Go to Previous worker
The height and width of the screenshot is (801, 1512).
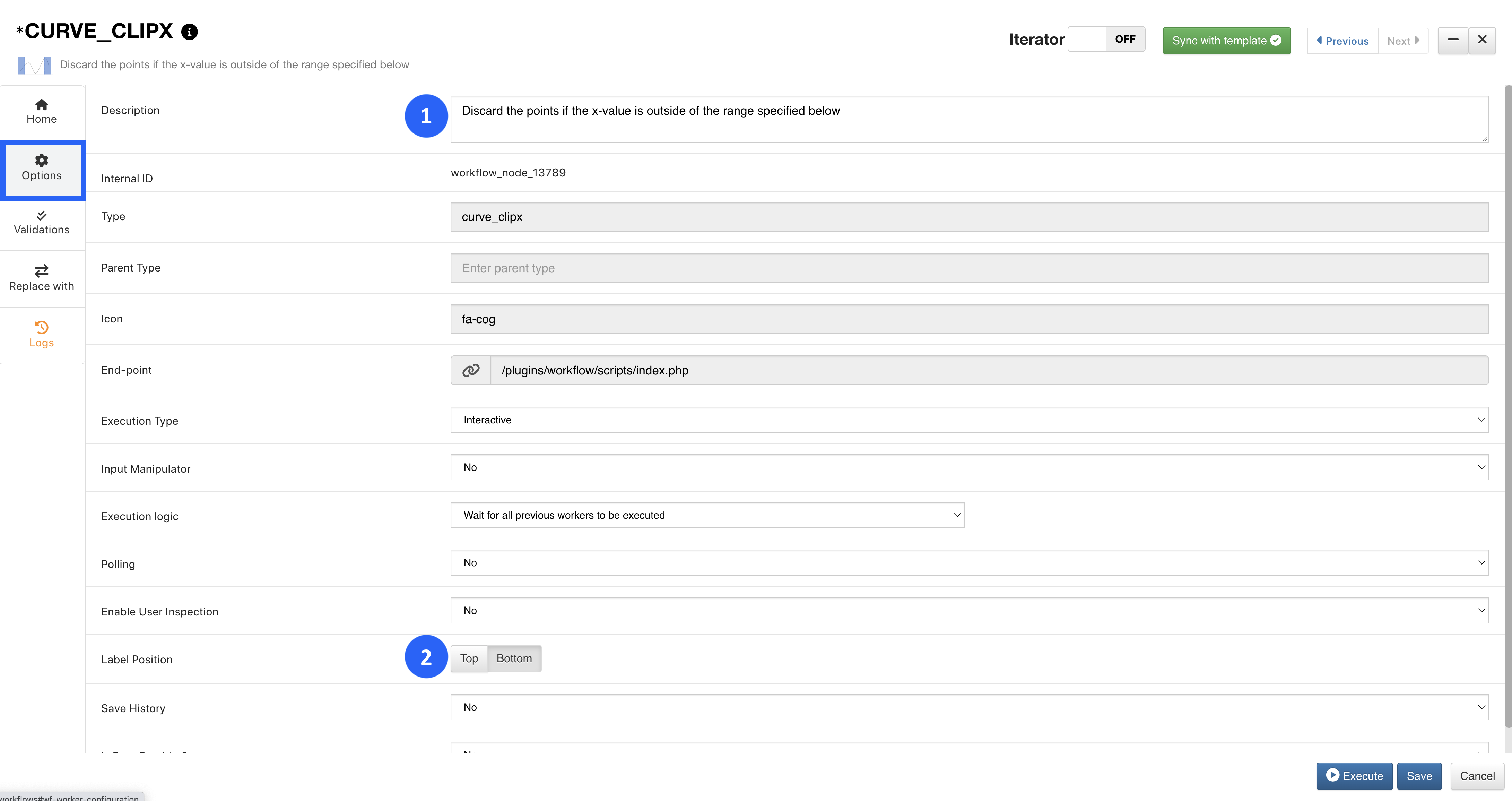[1342, 41]
